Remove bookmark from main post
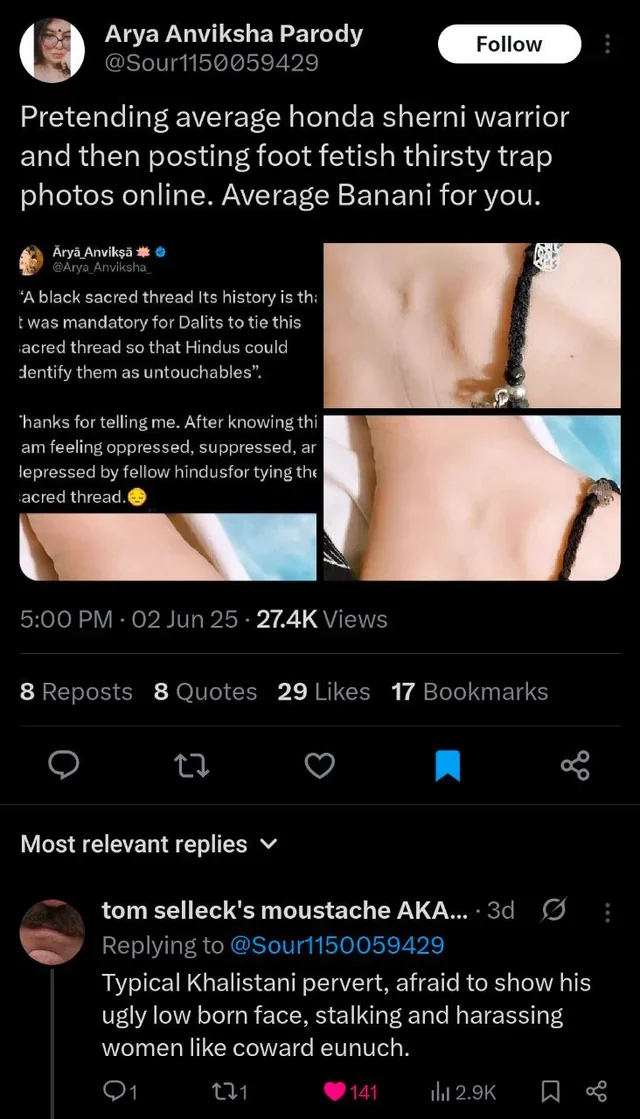The width and height of the screenshot is (640, 1119). [x=447, y=766]
